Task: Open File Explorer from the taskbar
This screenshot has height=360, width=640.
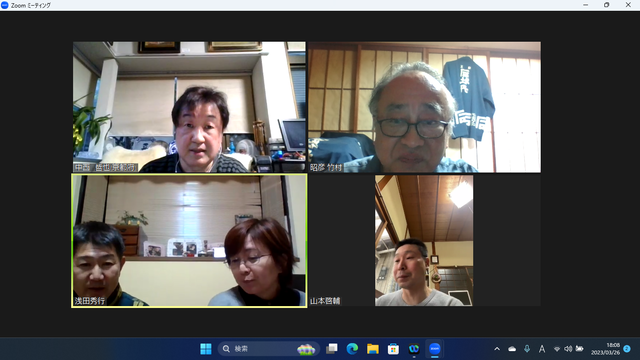Action: coord(373,349)
